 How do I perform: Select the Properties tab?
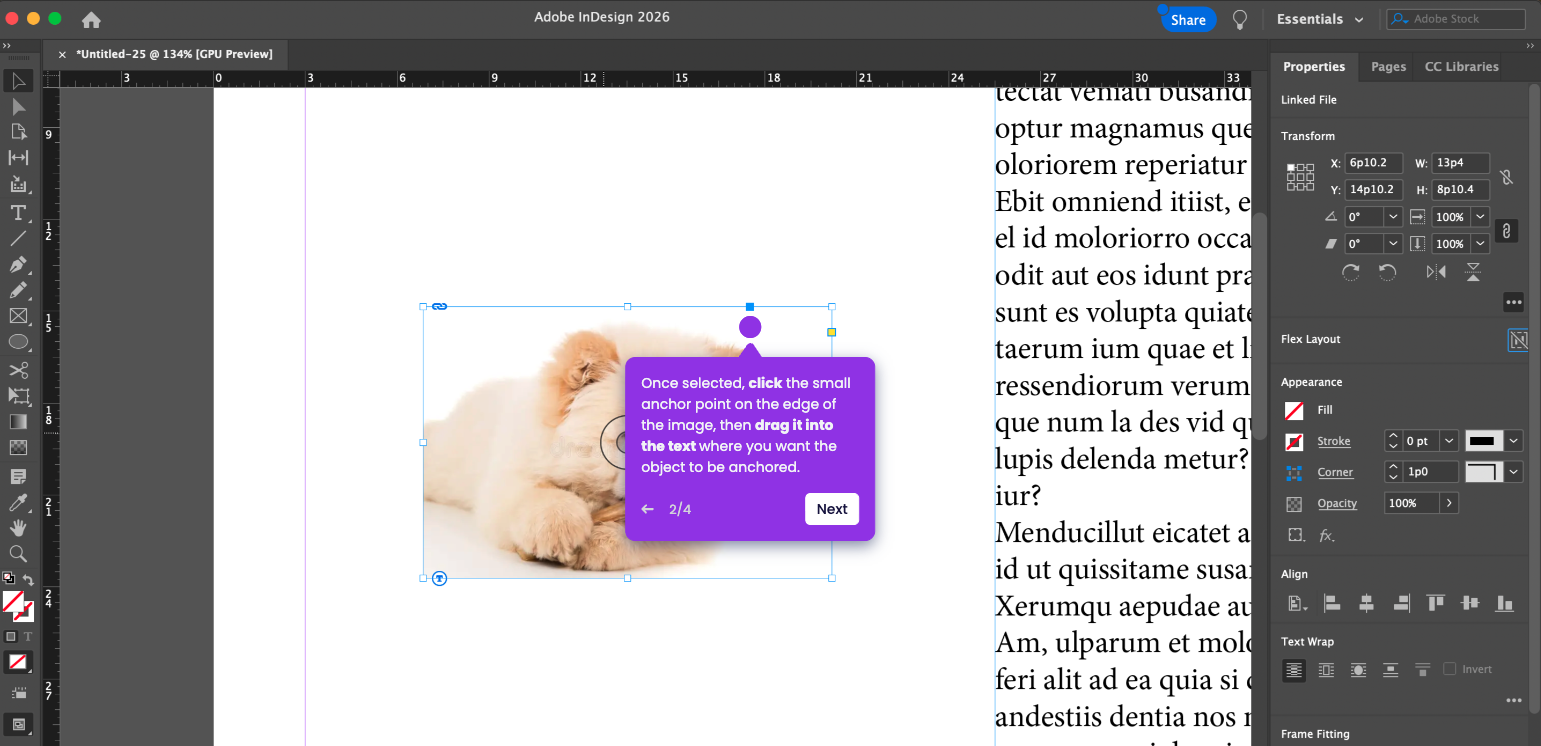1314,67
